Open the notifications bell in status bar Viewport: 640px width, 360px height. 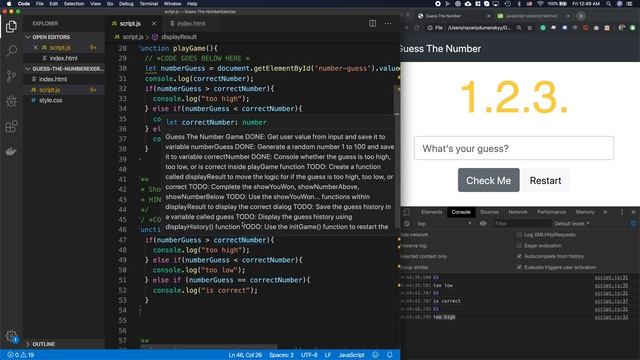click(389, 355)
